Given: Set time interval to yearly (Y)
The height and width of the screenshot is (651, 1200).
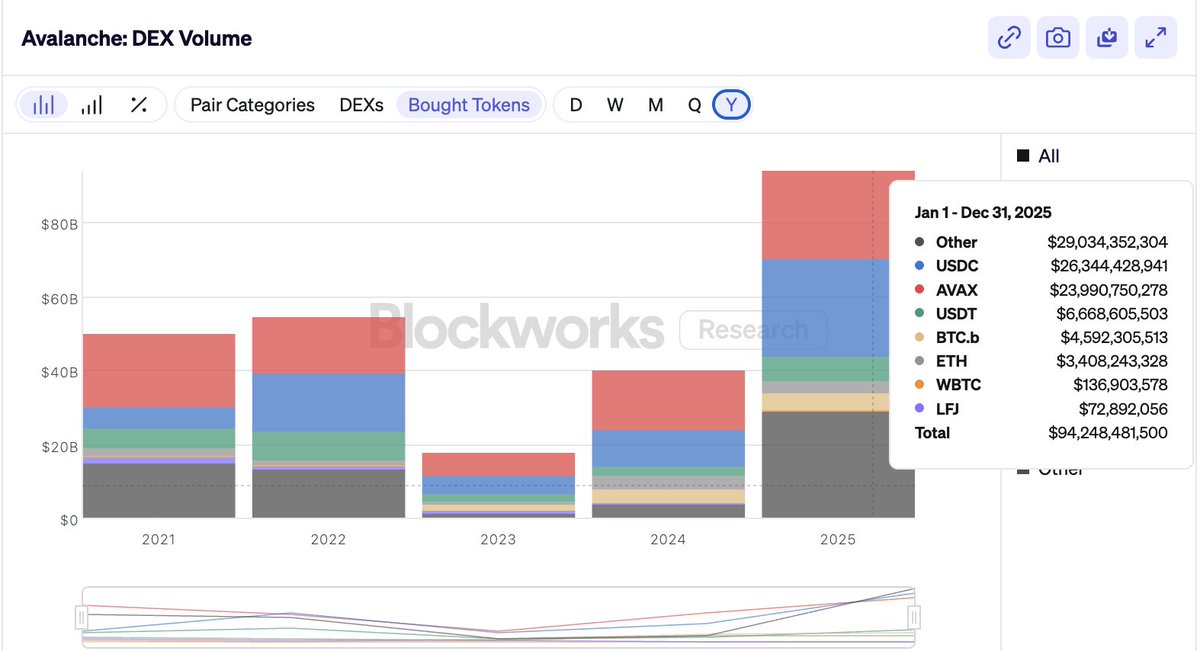Looking at the screenshot, I should point(731,105).
